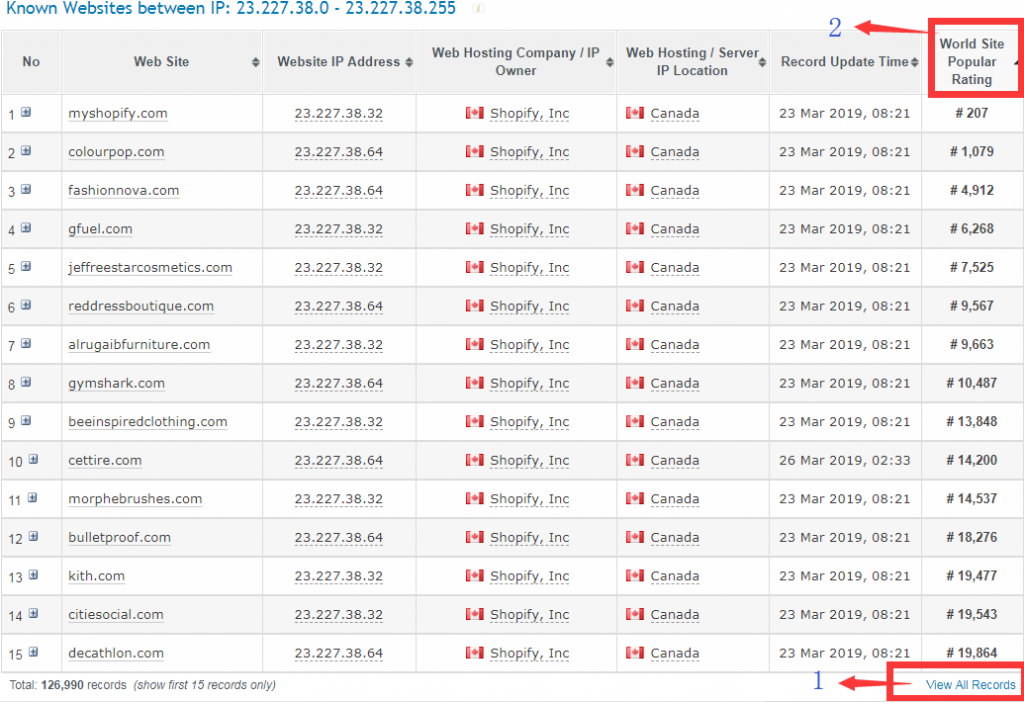
Task: Click IP 23.227.38.64 in colourpop.com row
Action: [x=338, y=152]
